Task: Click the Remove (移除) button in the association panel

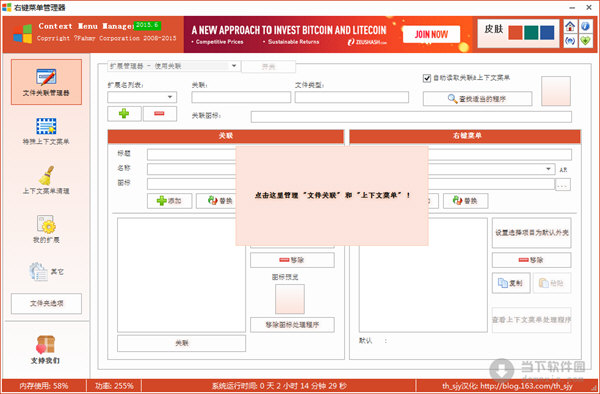Action: (292, 260)
